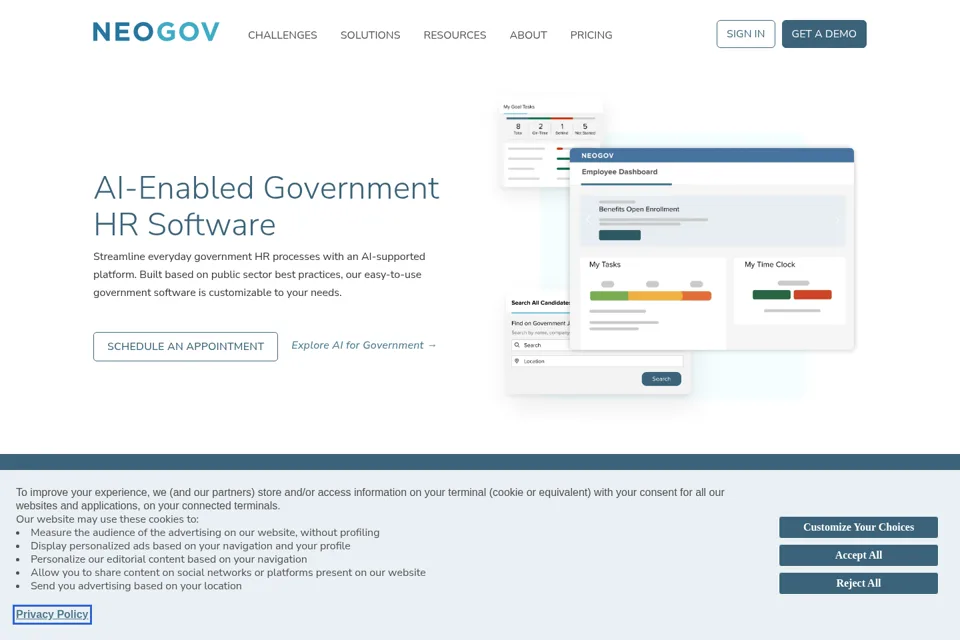The image size is (960, 640).
Task: Open the Challenges menu
Action: point(282,35)
